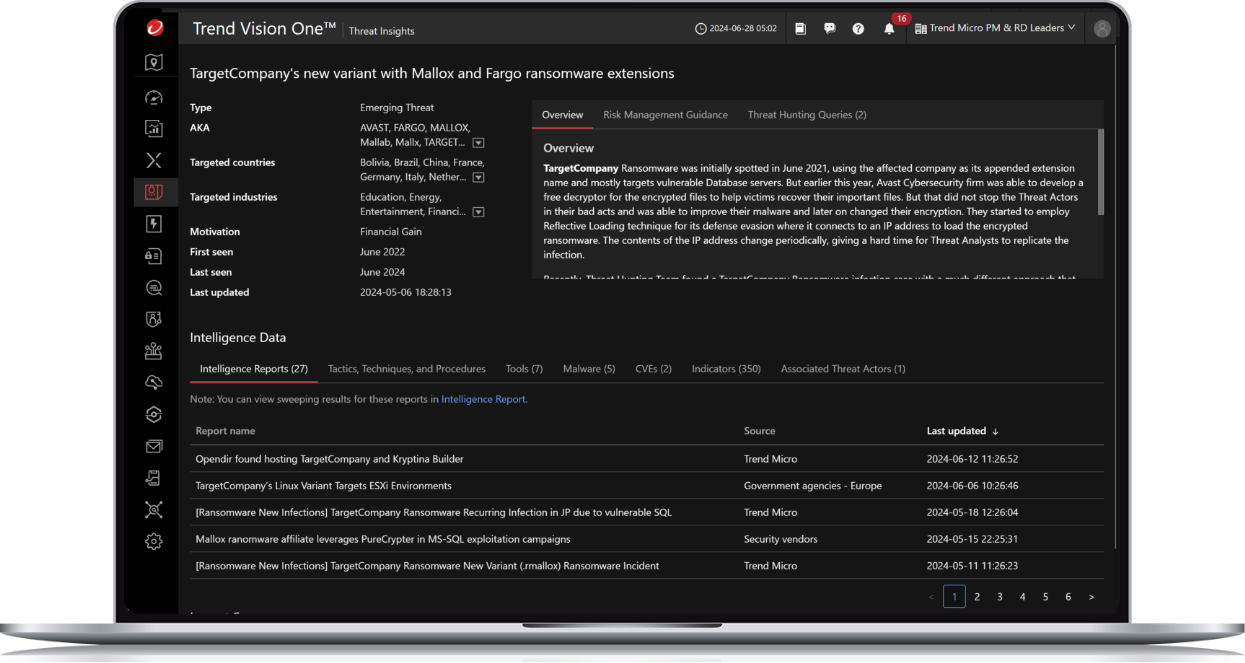Viewport: 1245px width, 663px height.
Task: Go to page 3 of intelligence reports
Action: coord(999,596)
